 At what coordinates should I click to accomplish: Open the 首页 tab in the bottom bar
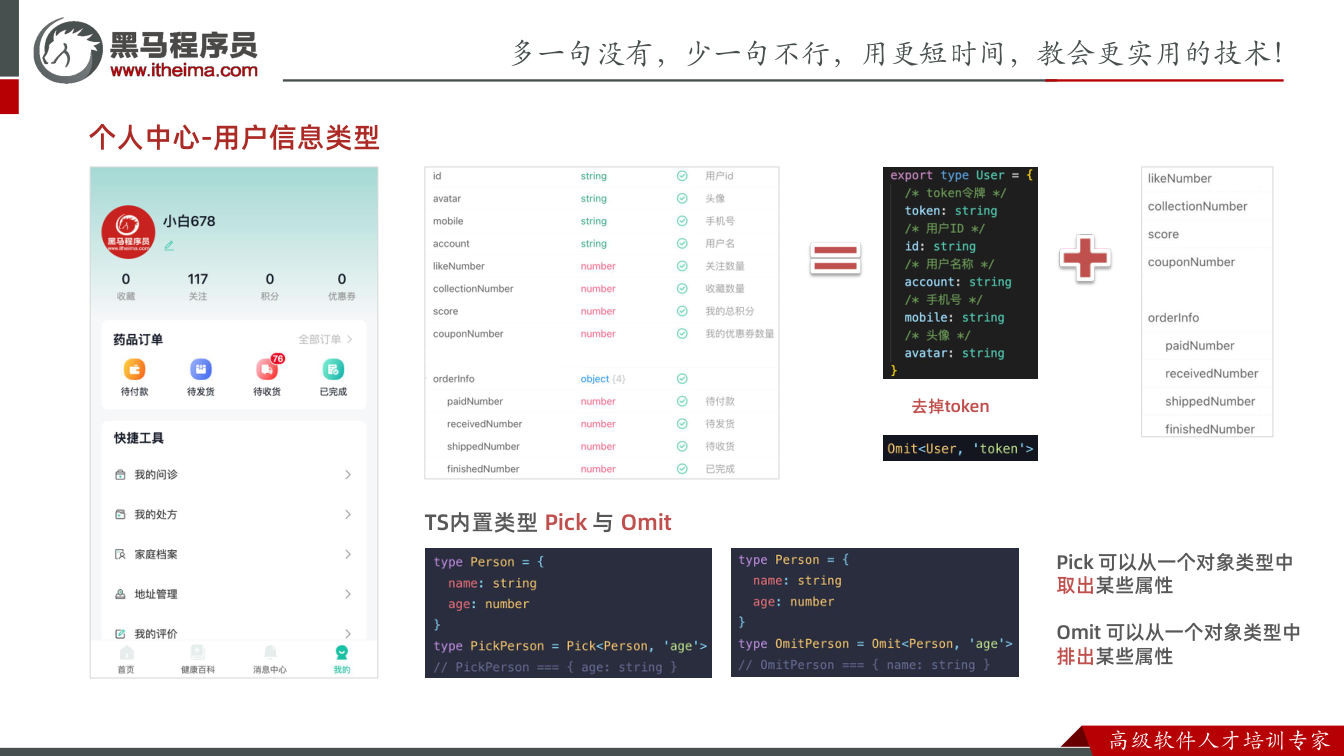[x=126, y=660]
